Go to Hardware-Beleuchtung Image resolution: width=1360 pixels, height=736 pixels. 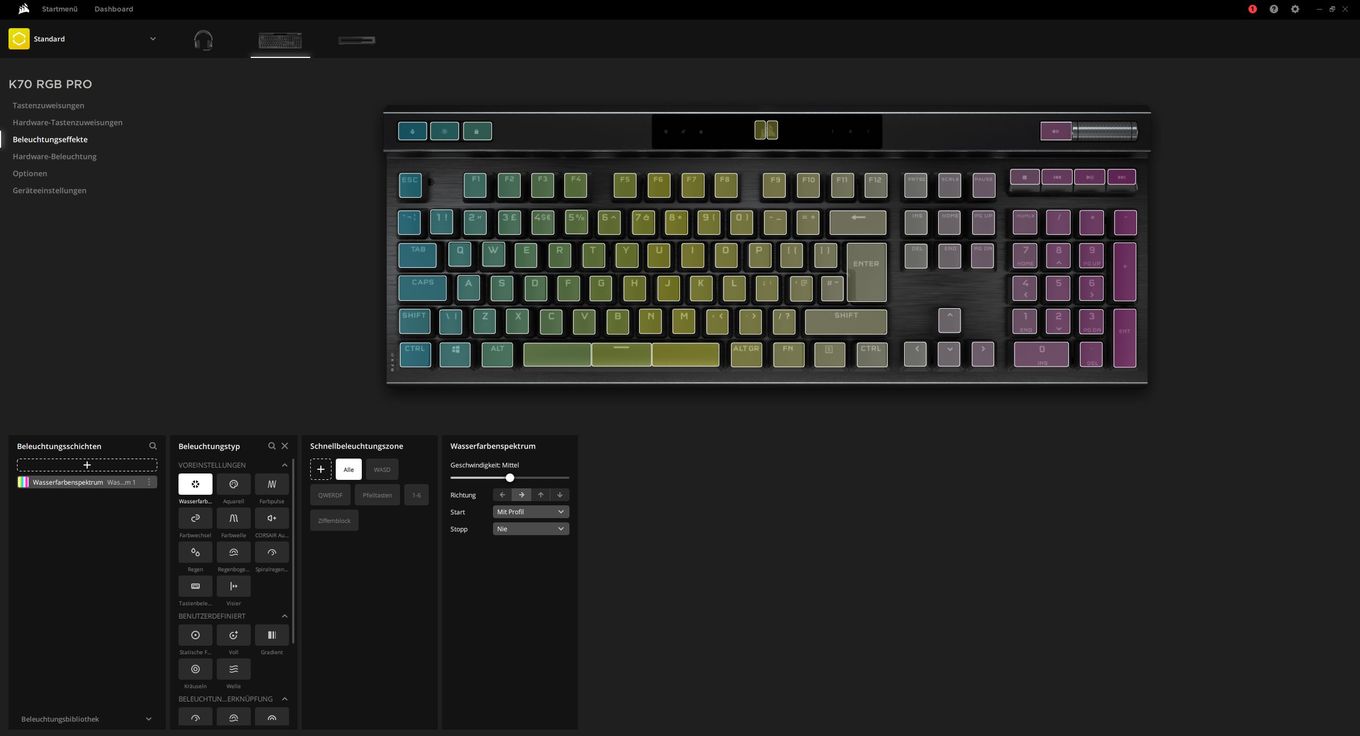54,156
